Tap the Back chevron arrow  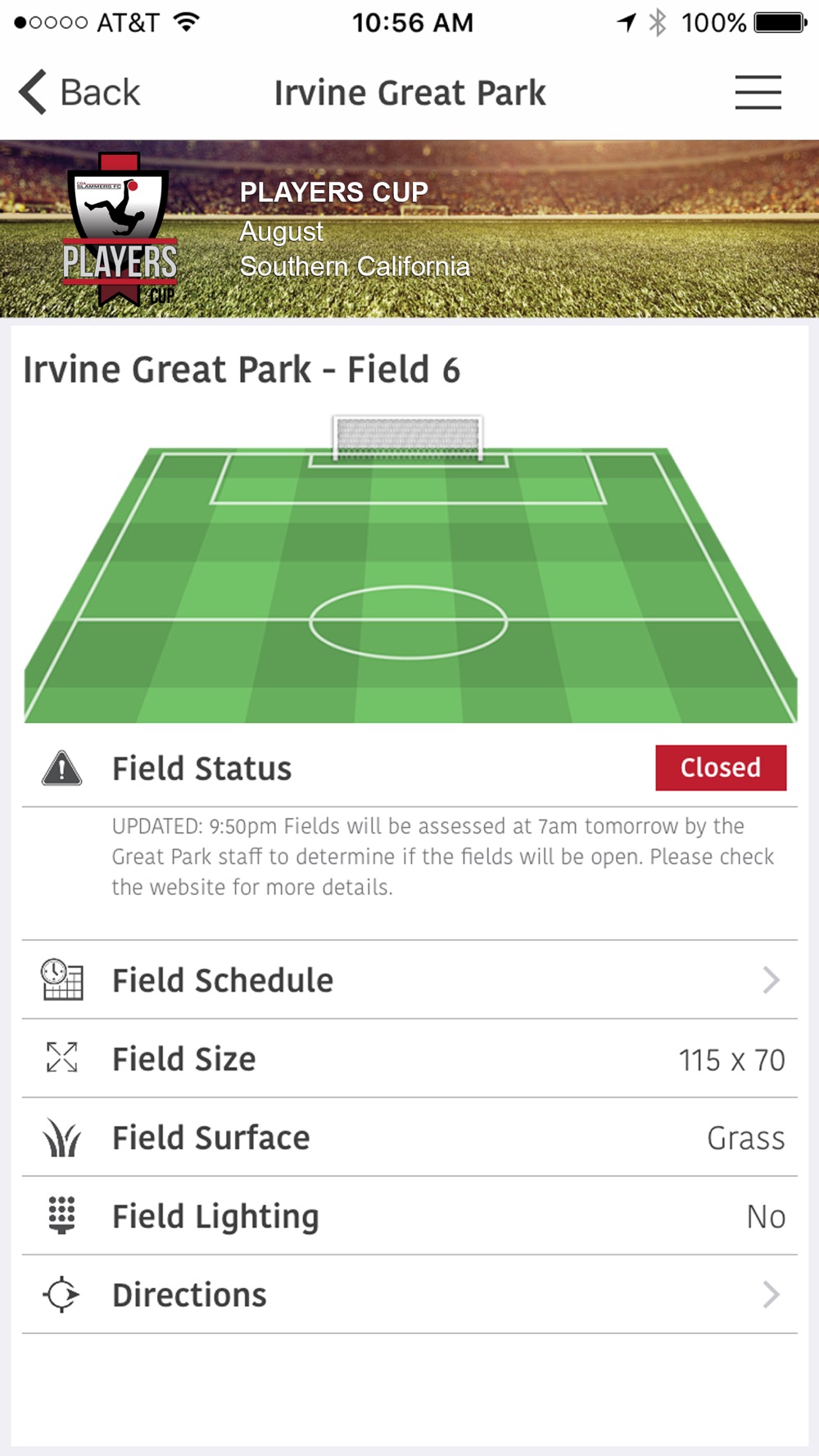point(33,92)
